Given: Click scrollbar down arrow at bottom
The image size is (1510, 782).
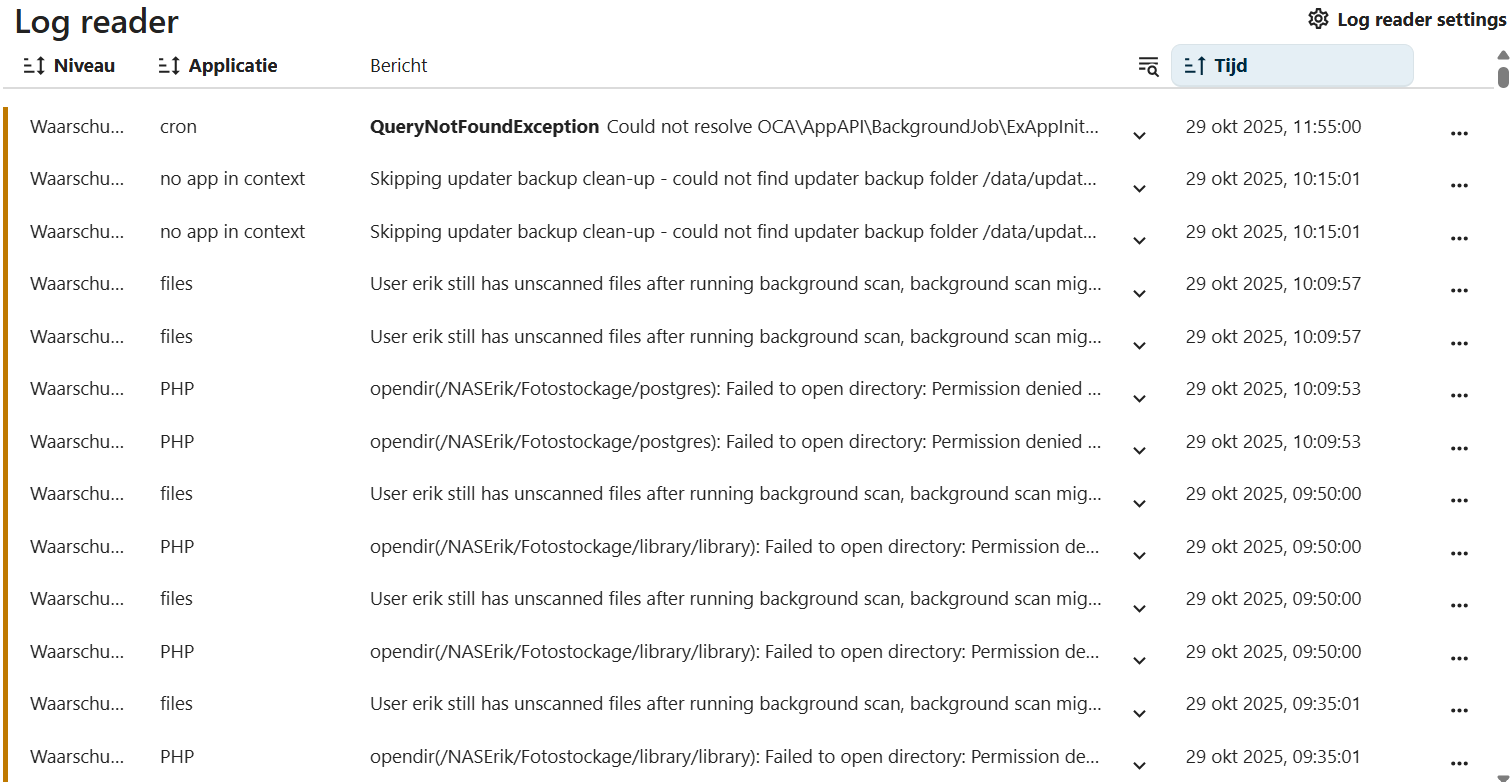Looking at the screenshot, I should click(1502, 776).
